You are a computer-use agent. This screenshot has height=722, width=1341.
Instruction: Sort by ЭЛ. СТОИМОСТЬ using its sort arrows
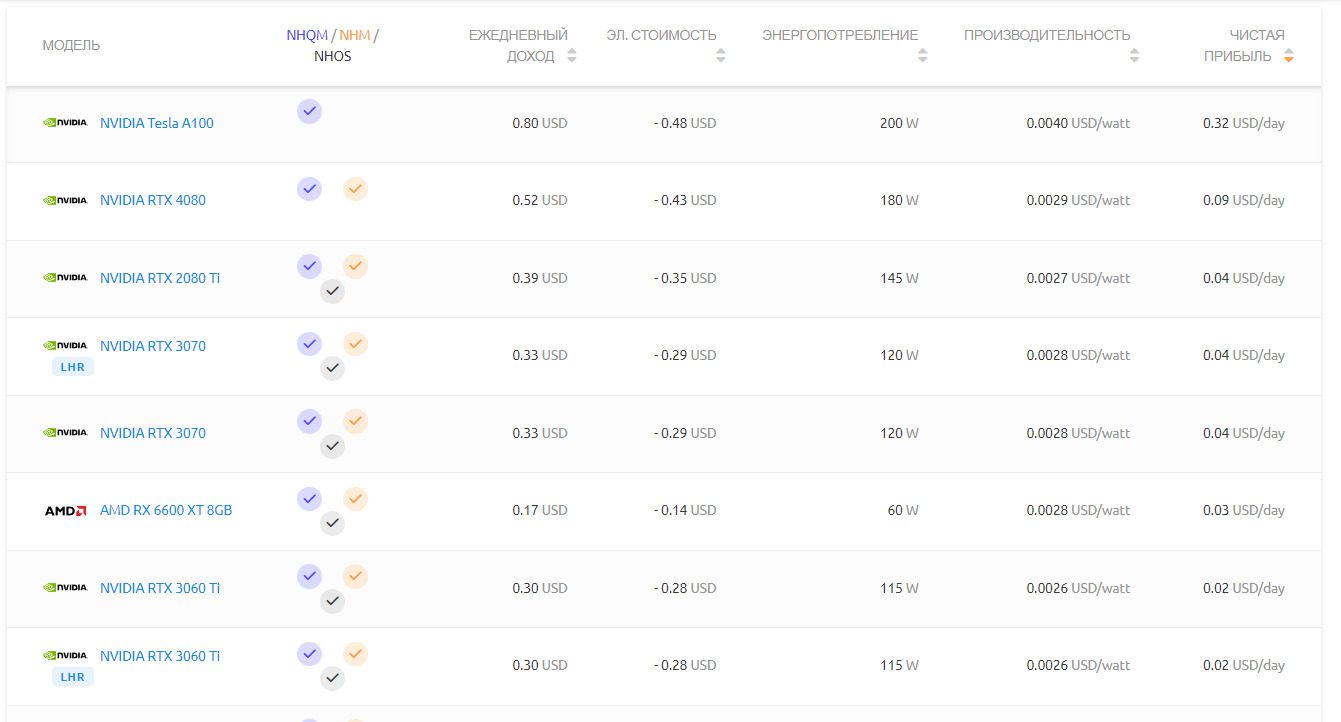[721, 56]
